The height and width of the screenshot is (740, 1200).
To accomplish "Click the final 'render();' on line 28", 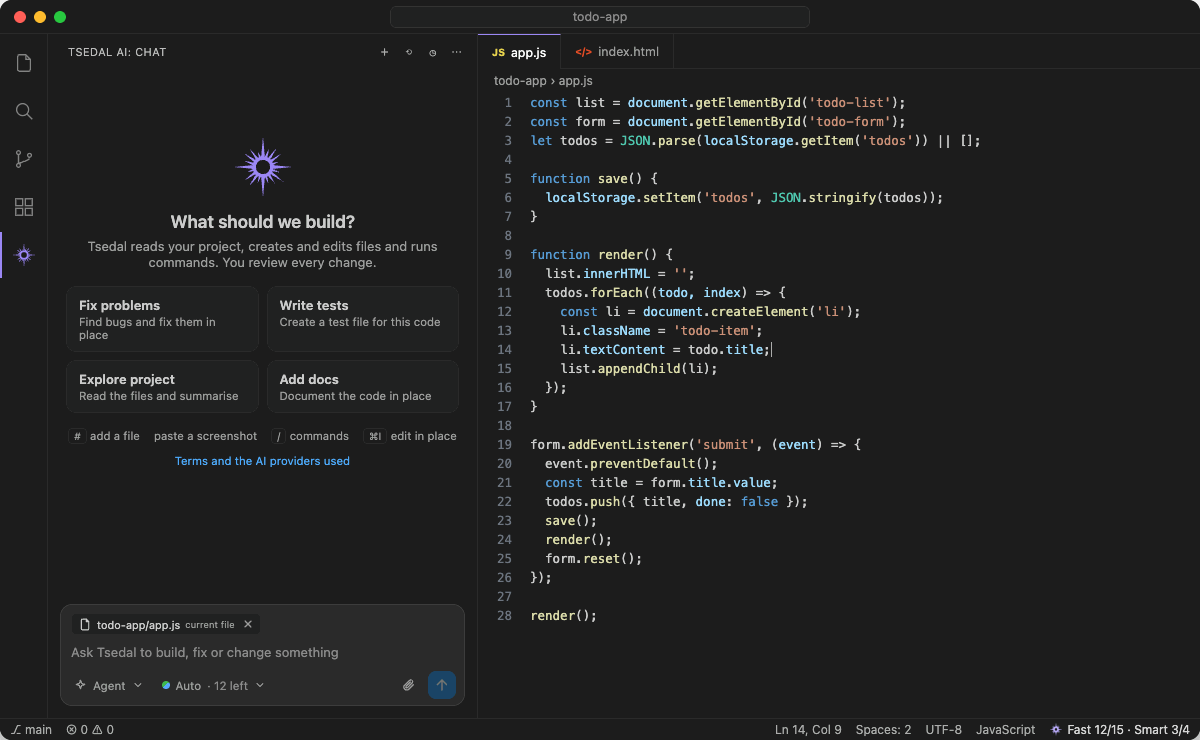I will [564, 615].
